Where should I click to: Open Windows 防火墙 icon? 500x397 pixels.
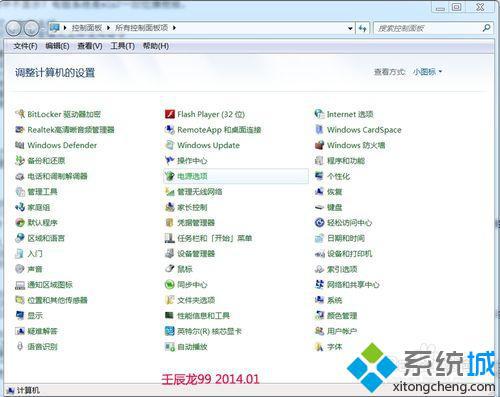pyautogui.click(x=319, y=145)
